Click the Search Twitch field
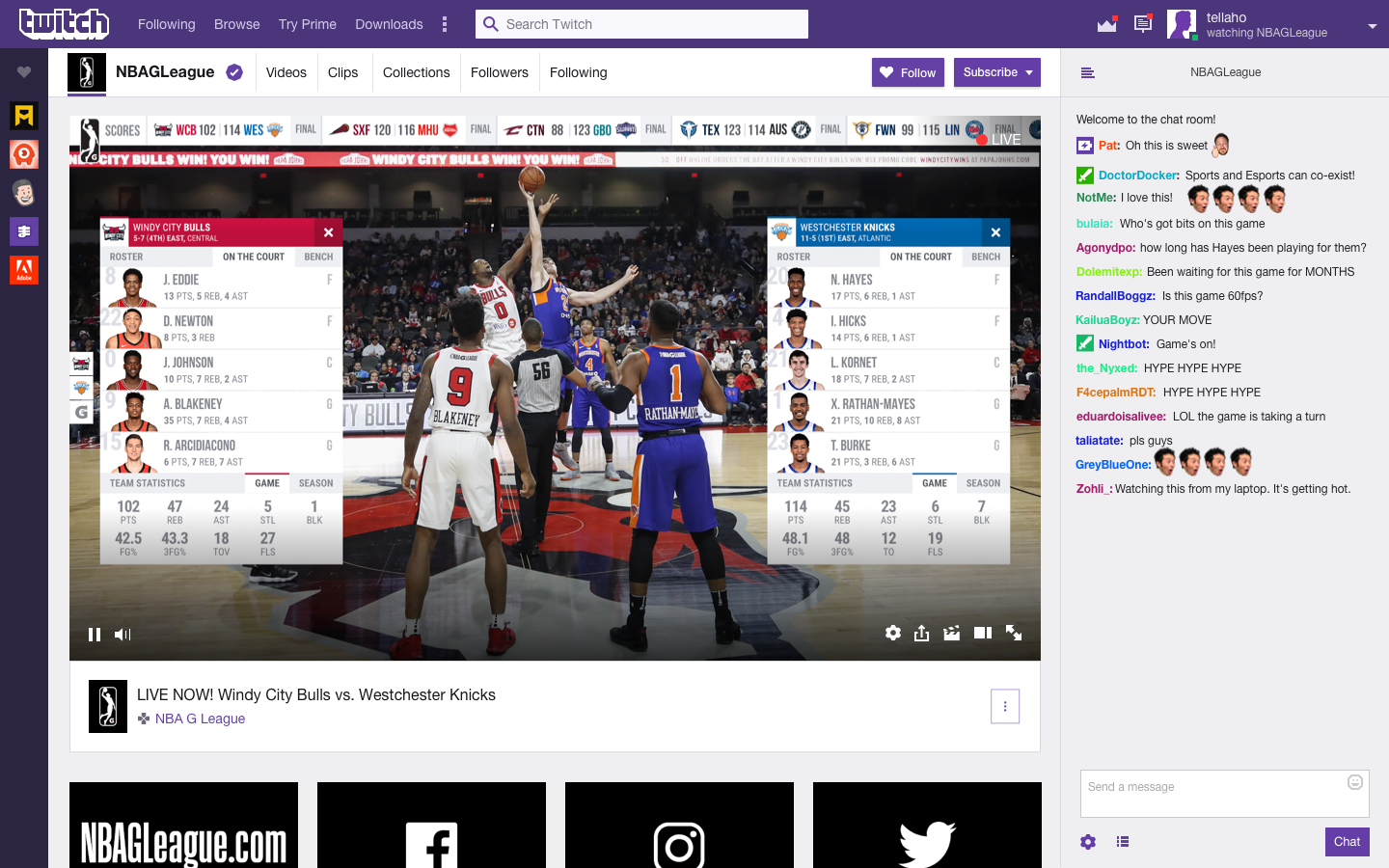This screenshot has height=868, width=1389. pyautogui.click(x=641, y=24)
